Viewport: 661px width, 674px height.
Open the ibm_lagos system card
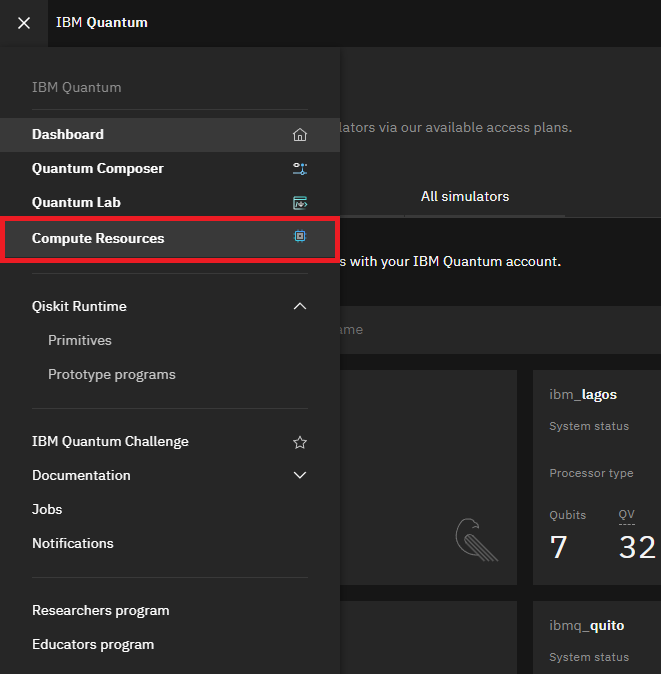tap(597, 470)
